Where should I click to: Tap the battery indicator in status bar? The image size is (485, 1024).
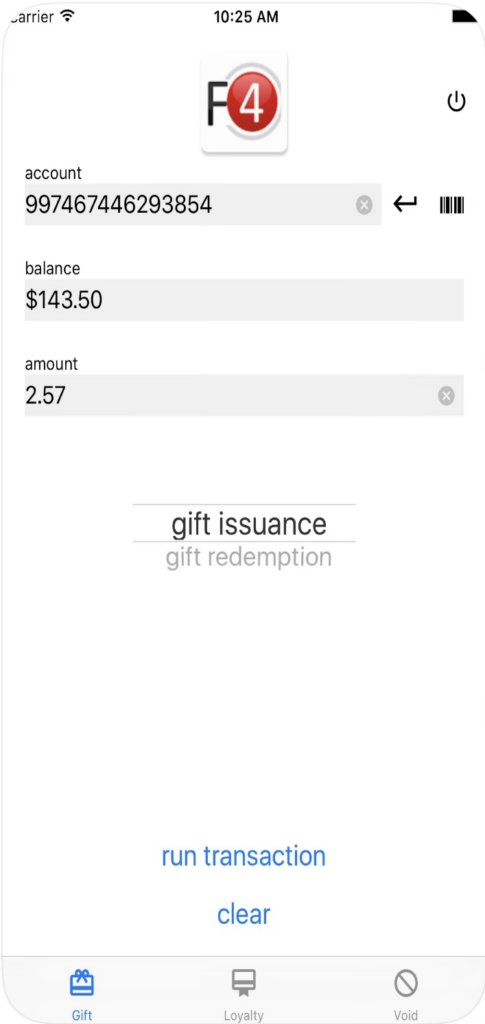pyautogui.click(x=464, y=16)
